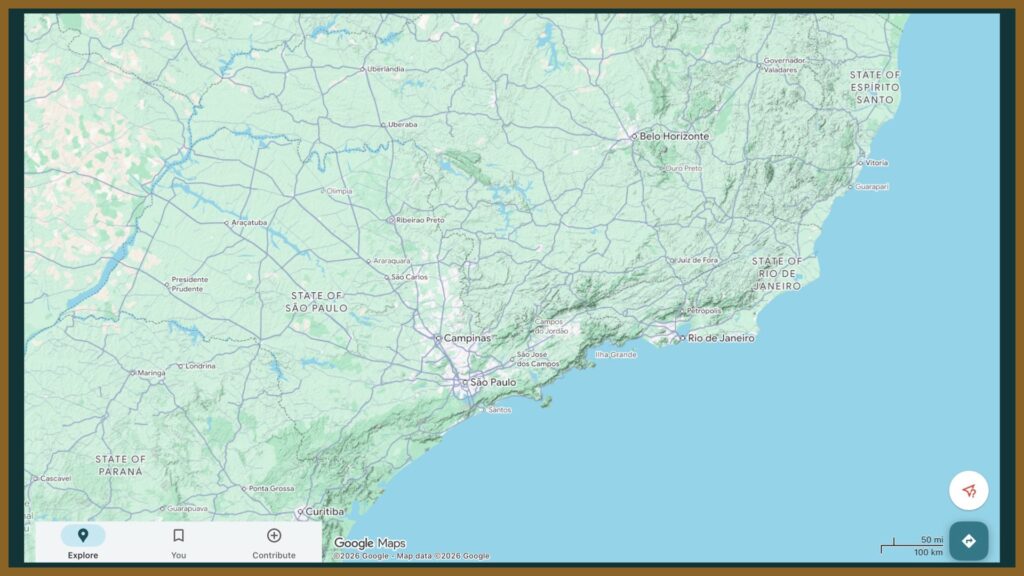1024x576 pixels.
Task: Select the Rio de Janeiro city marker
Action: pos(683,338)
